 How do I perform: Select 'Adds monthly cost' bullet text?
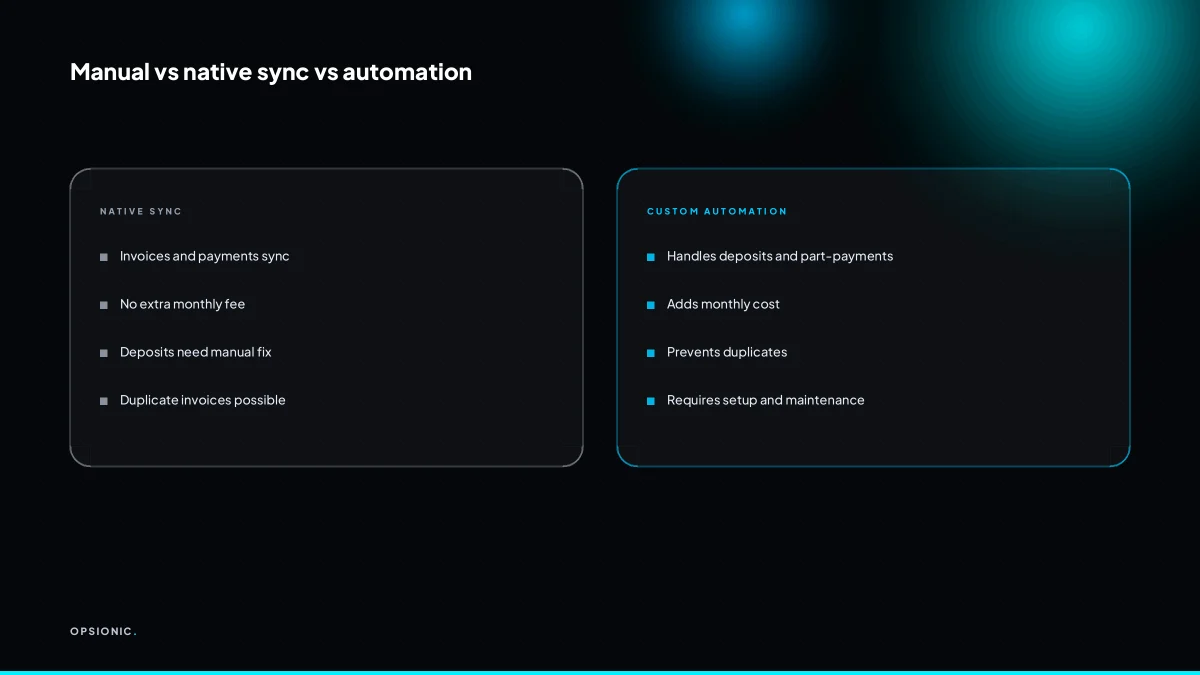tap(723, 304)
